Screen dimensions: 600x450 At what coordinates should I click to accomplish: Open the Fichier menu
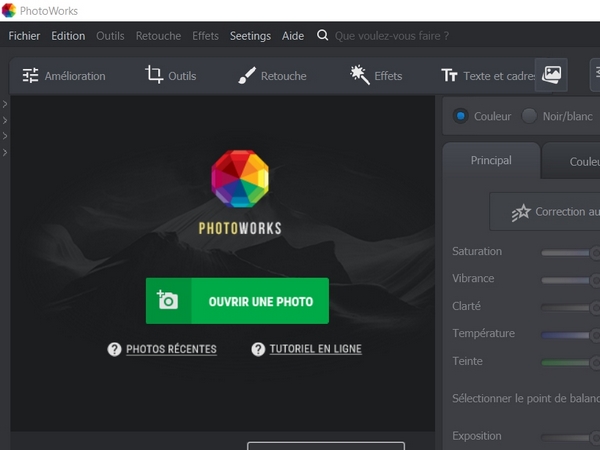pyautogui.click(x=24, y=36)
